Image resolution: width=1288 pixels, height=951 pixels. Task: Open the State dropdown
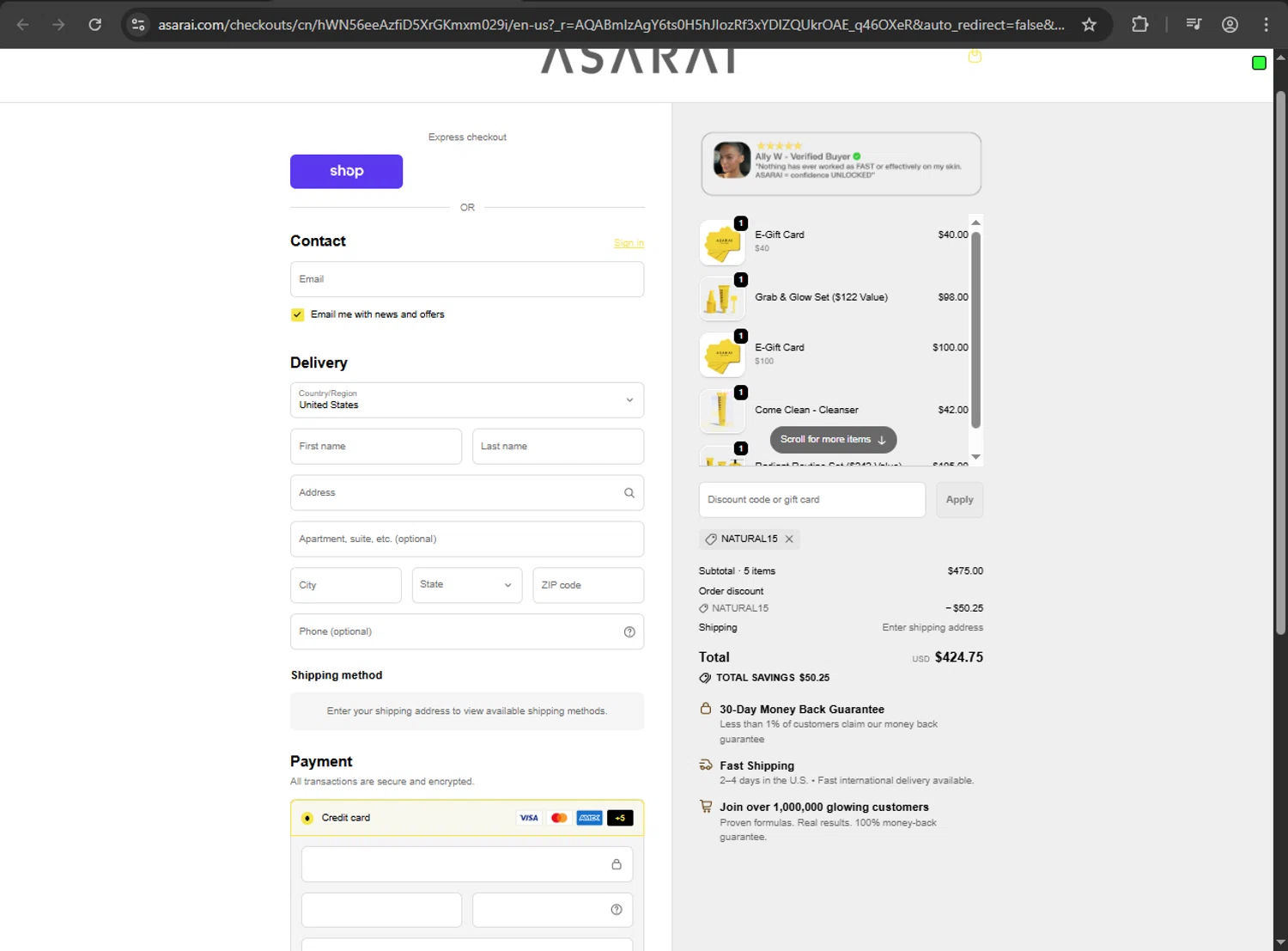pos(467,585)
